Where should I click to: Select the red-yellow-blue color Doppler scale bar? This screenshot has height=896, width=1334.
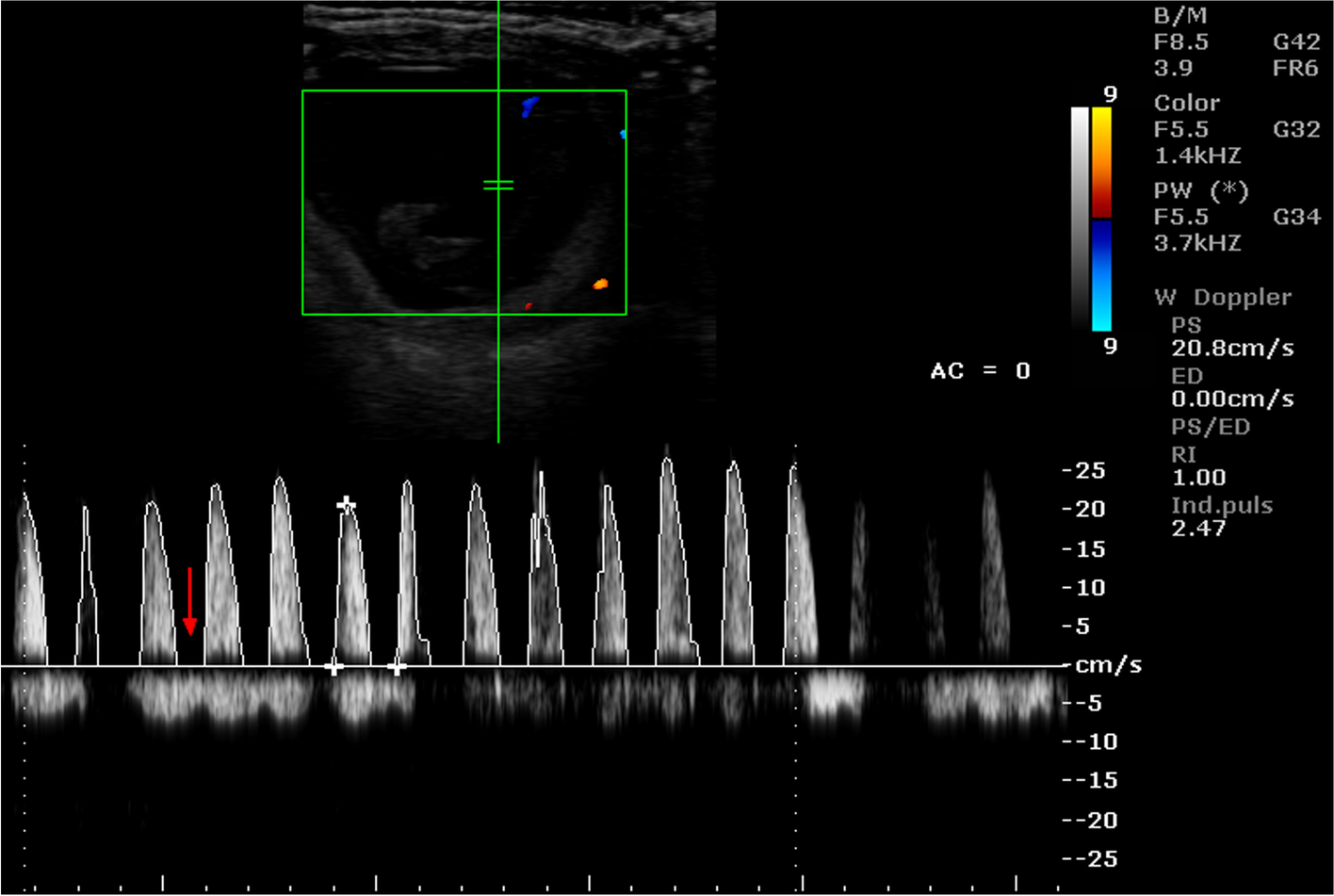click(1101, 219)
